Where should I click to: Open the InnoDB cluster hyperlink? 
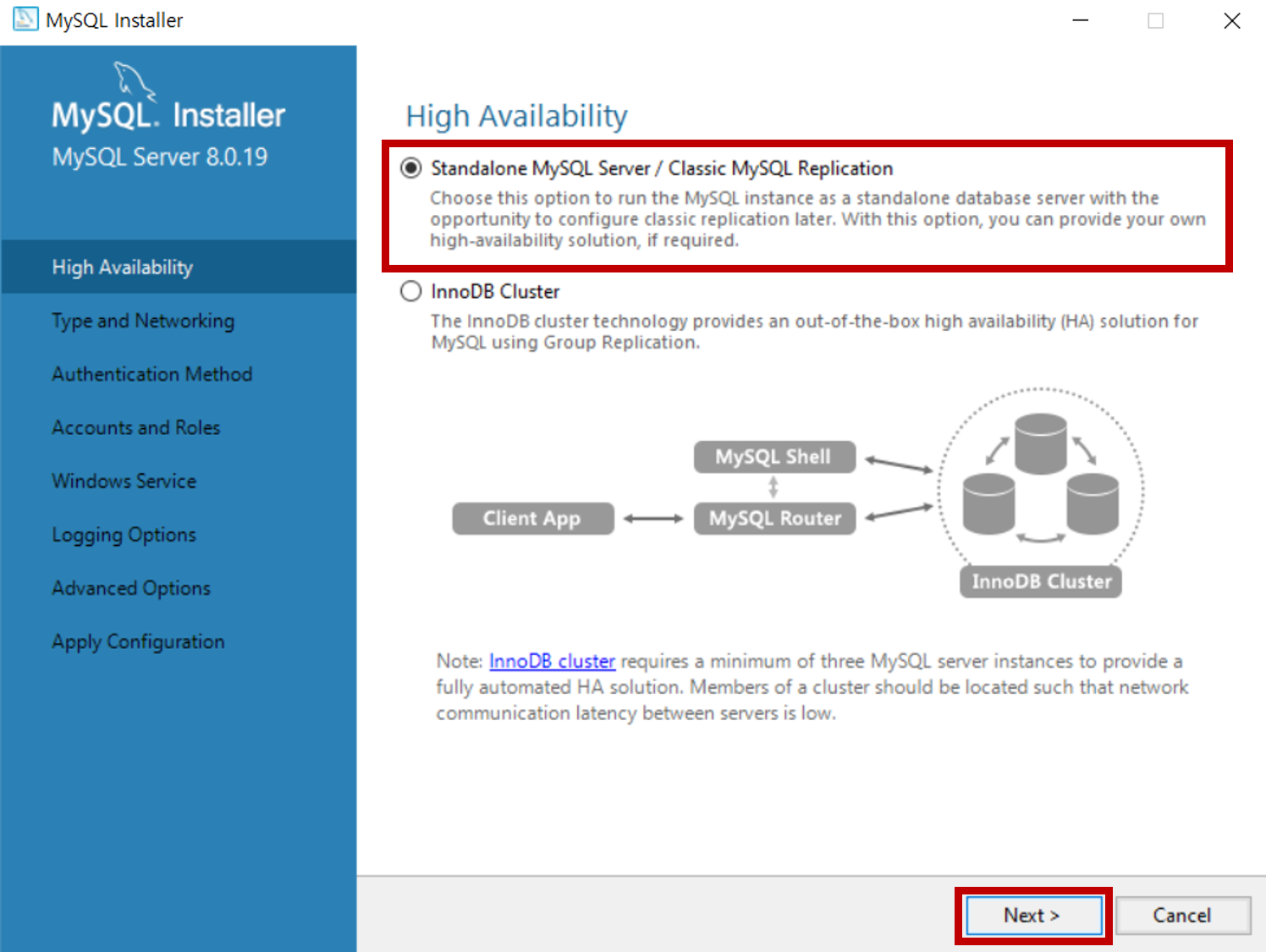552,661
